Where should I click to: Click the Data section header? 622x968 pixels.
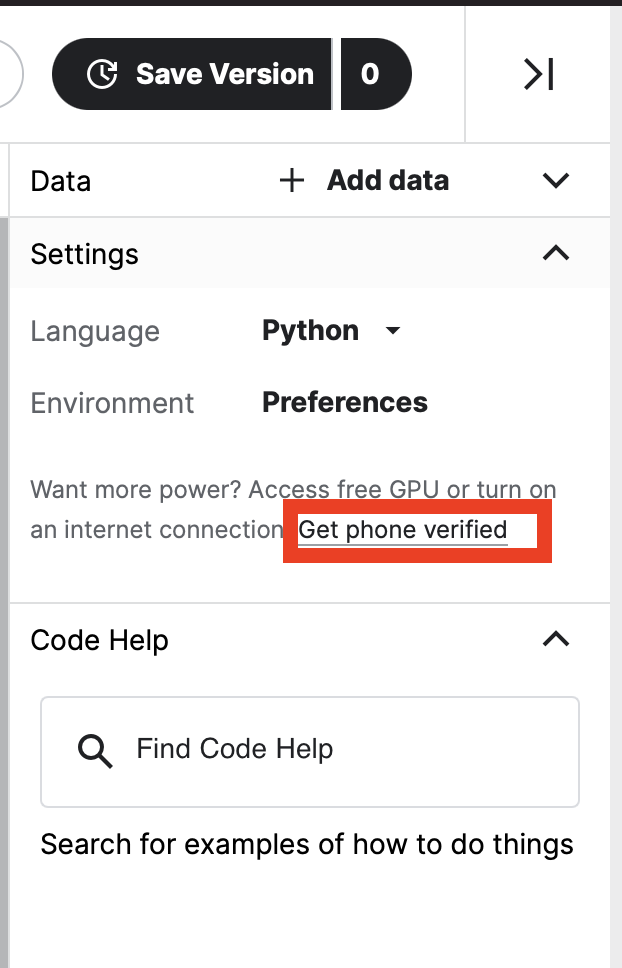pyautogui.click(x=61, y=181)
